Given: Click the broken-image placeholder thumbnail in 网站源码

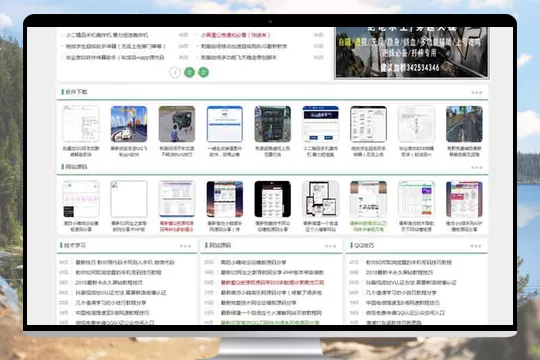Looking at the screenshot, I should [x=129, y=199].
